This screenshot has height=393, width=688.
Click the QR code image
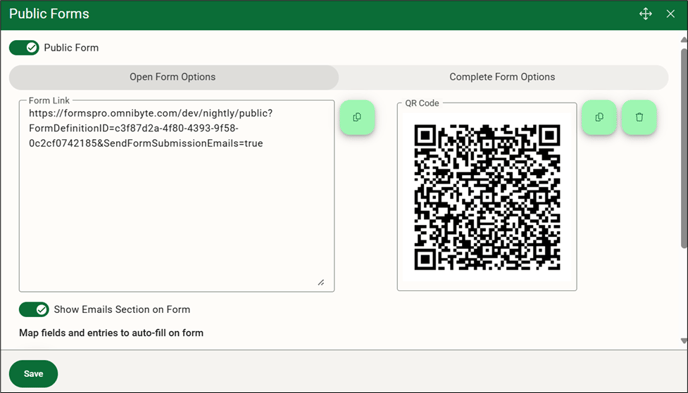click(487, 197)
